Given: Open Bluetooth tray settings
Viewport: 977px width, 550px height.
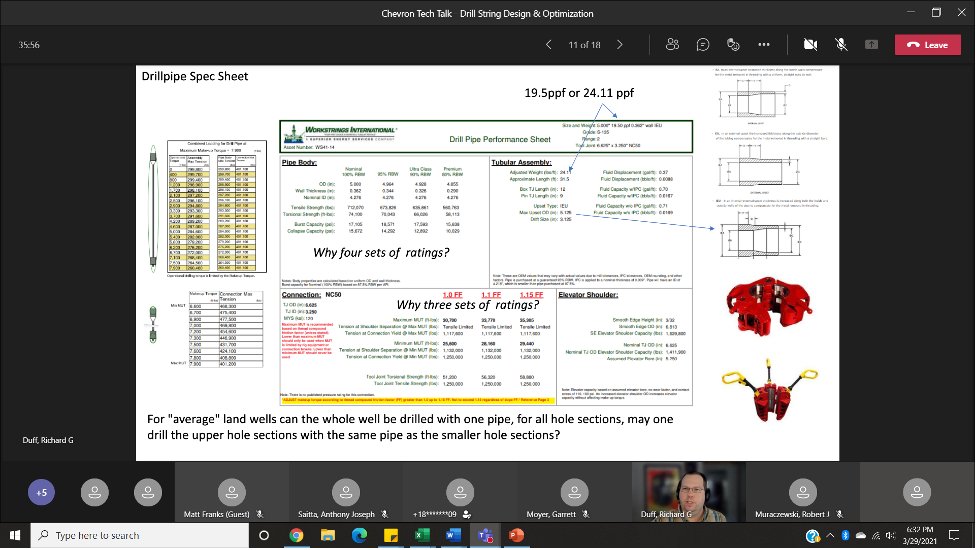Looking at the screenshot, I should (x=846, y=536).
